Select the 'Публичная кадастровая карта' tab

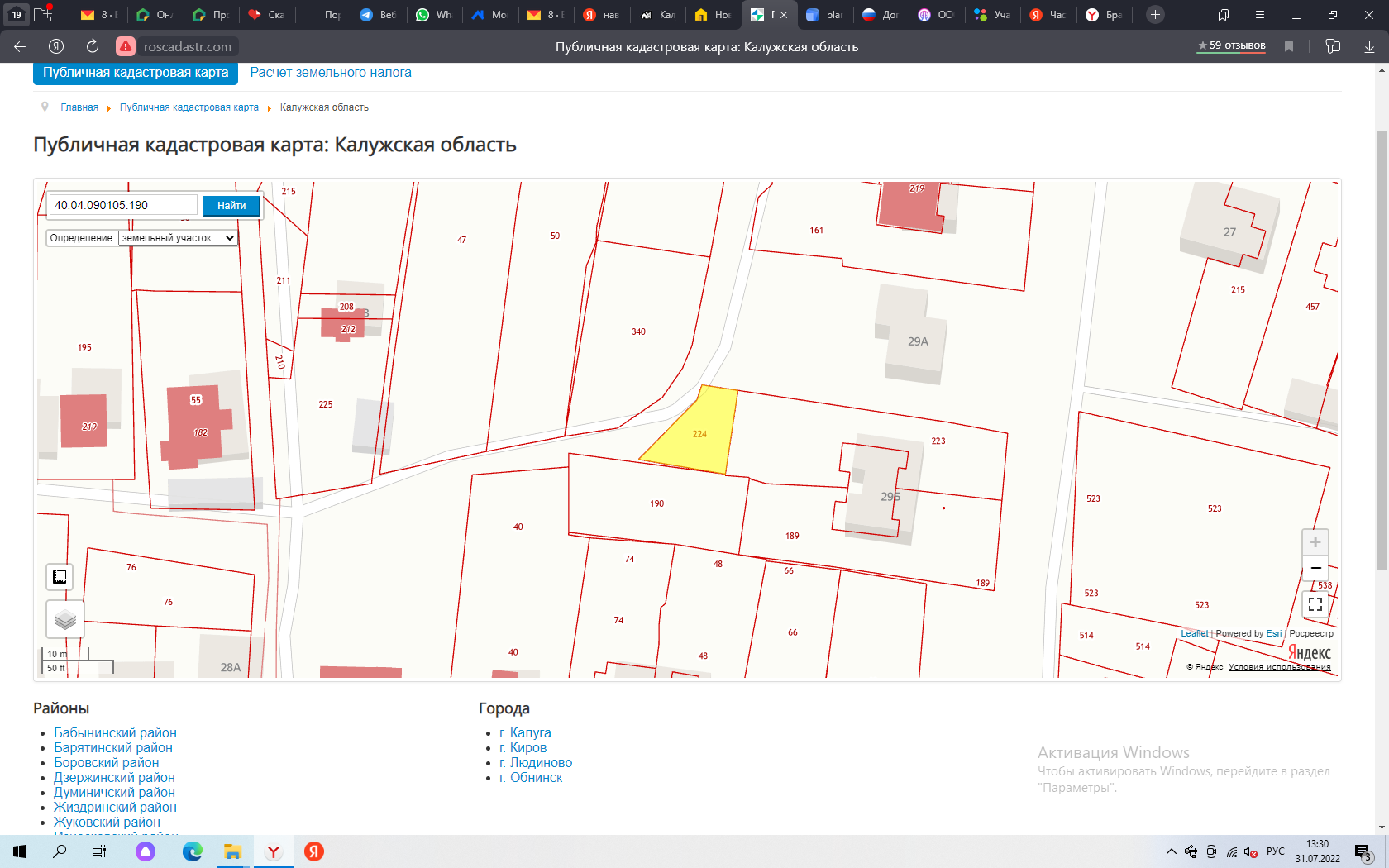pyautogui.click(x=136, y=73)
